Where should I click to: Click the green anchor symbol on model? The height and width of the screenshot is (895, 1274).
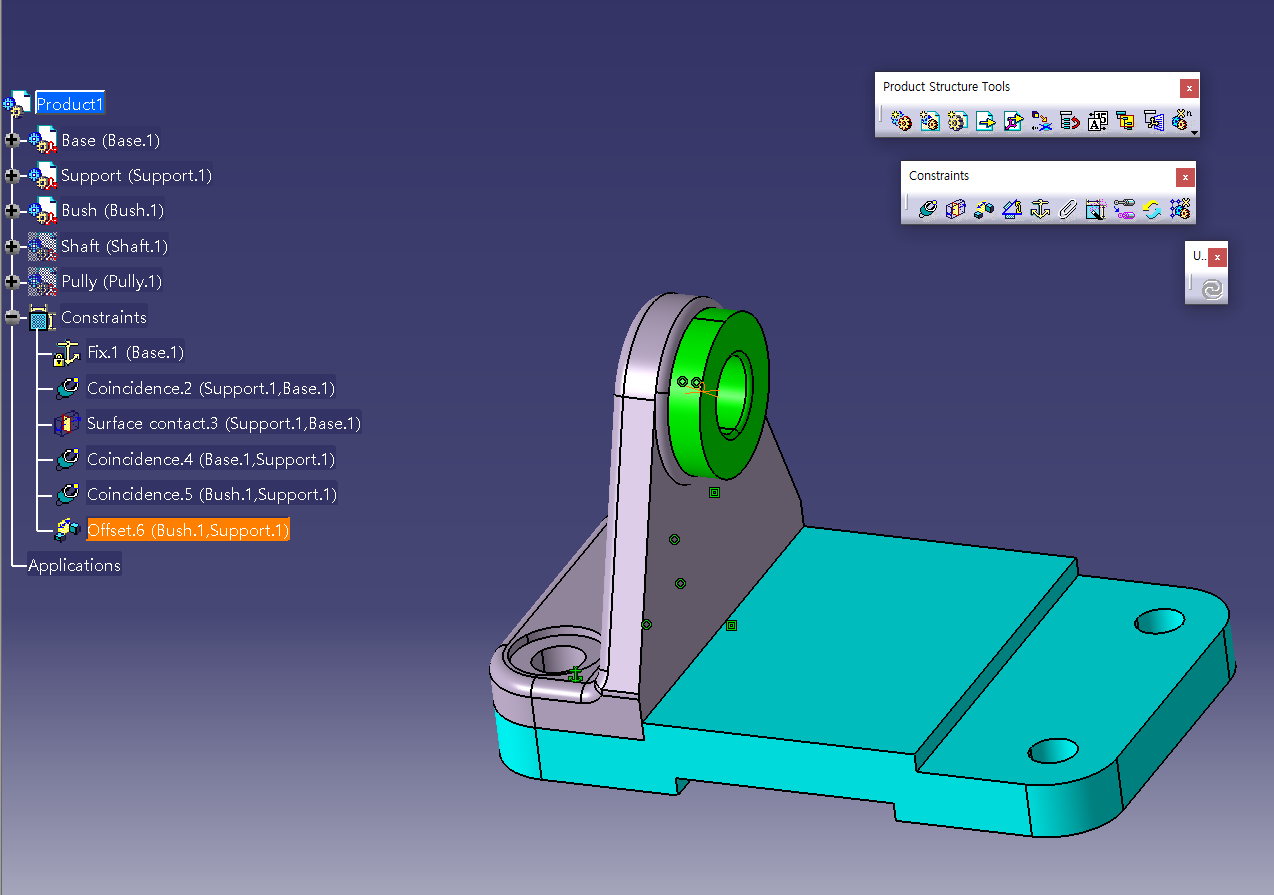pyautogui.click(x=575, y=675)
